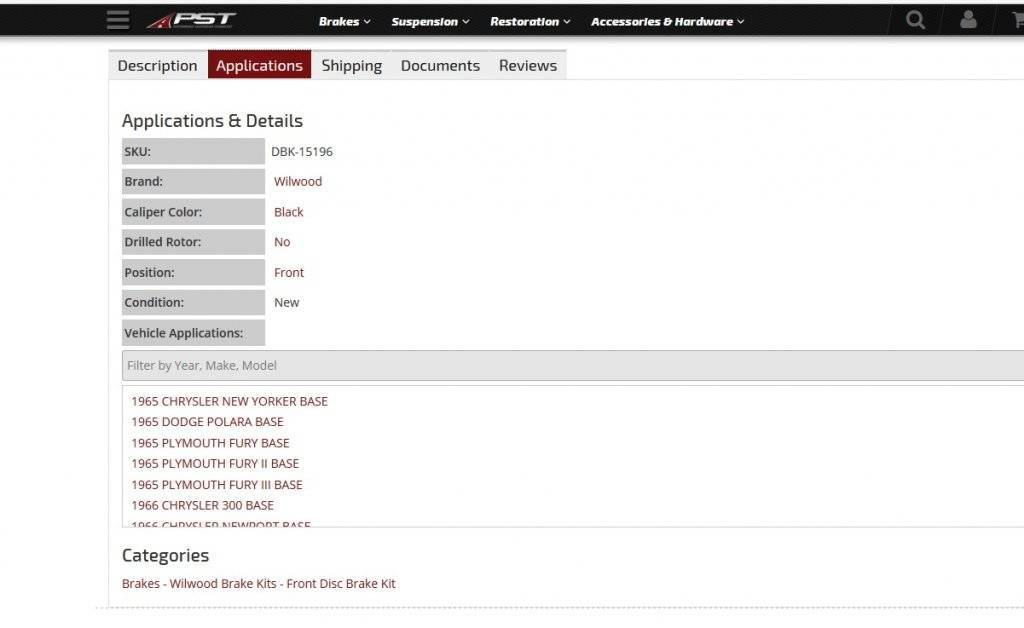Switch to the Documents tab
The height and width of the screenshot is (628, 1024).
pos(440,65)
